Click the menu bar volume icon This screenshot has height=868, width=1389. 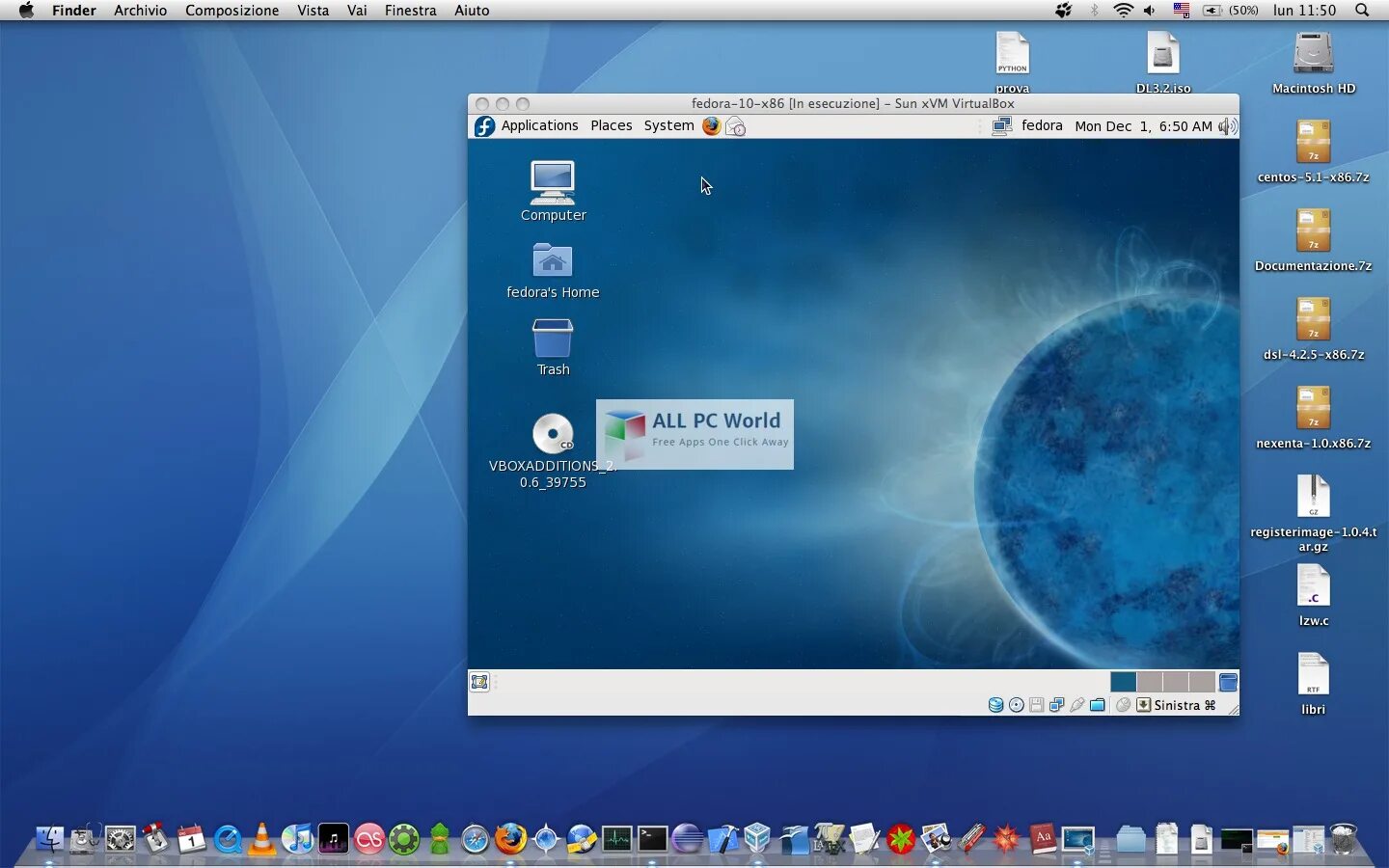1150,11
